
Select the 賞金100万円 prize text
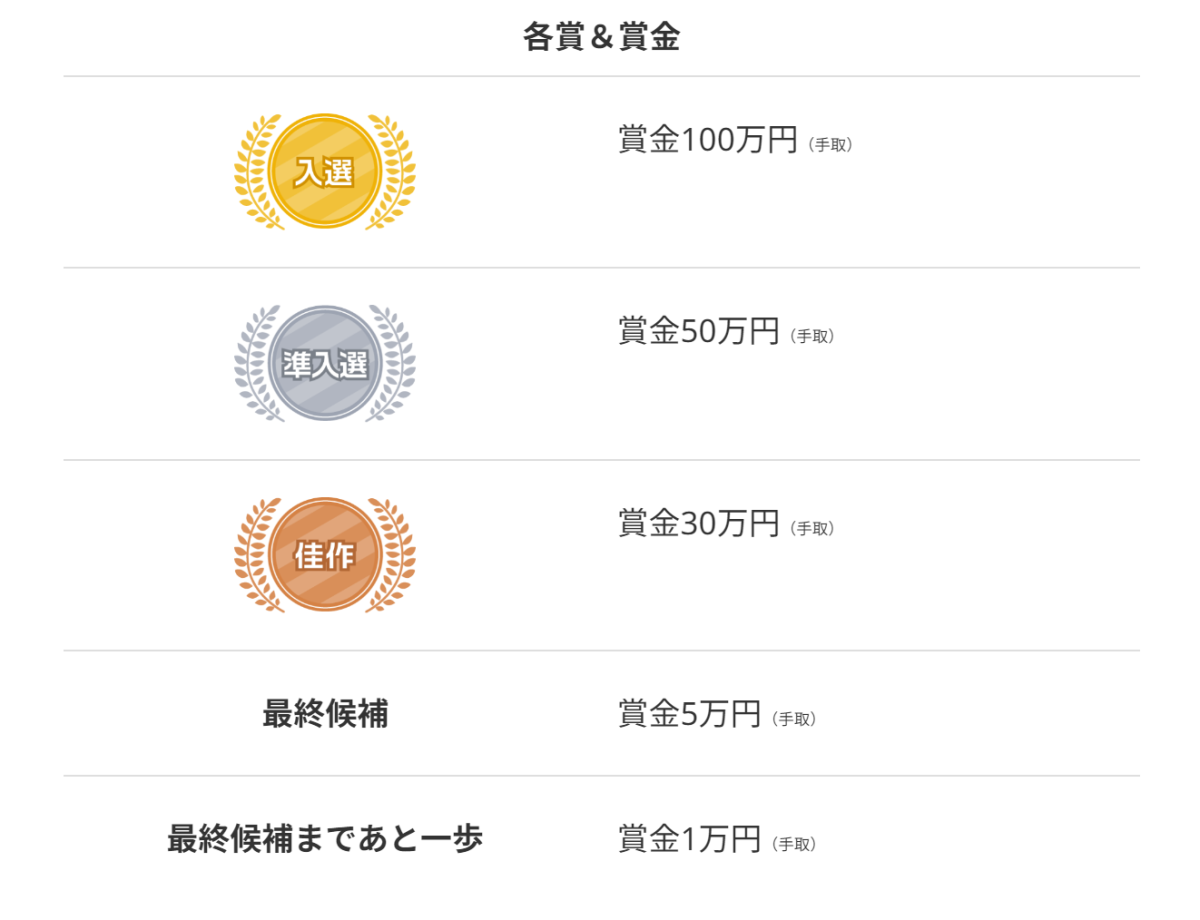[x=708, y=140]
